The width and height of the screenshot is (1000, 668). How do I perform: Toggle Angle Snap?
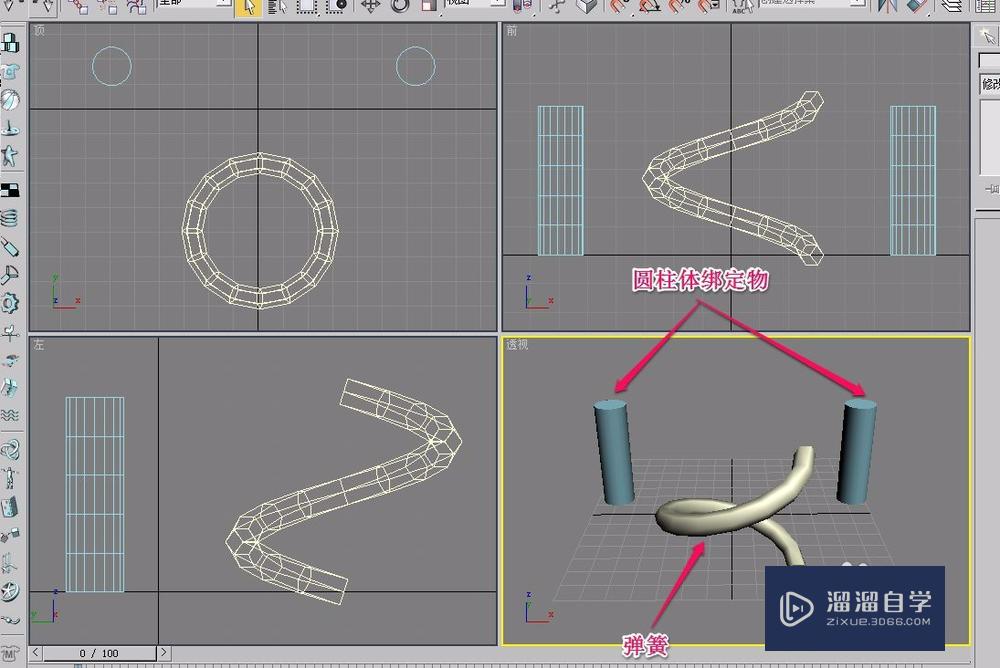tap(650, 6)
